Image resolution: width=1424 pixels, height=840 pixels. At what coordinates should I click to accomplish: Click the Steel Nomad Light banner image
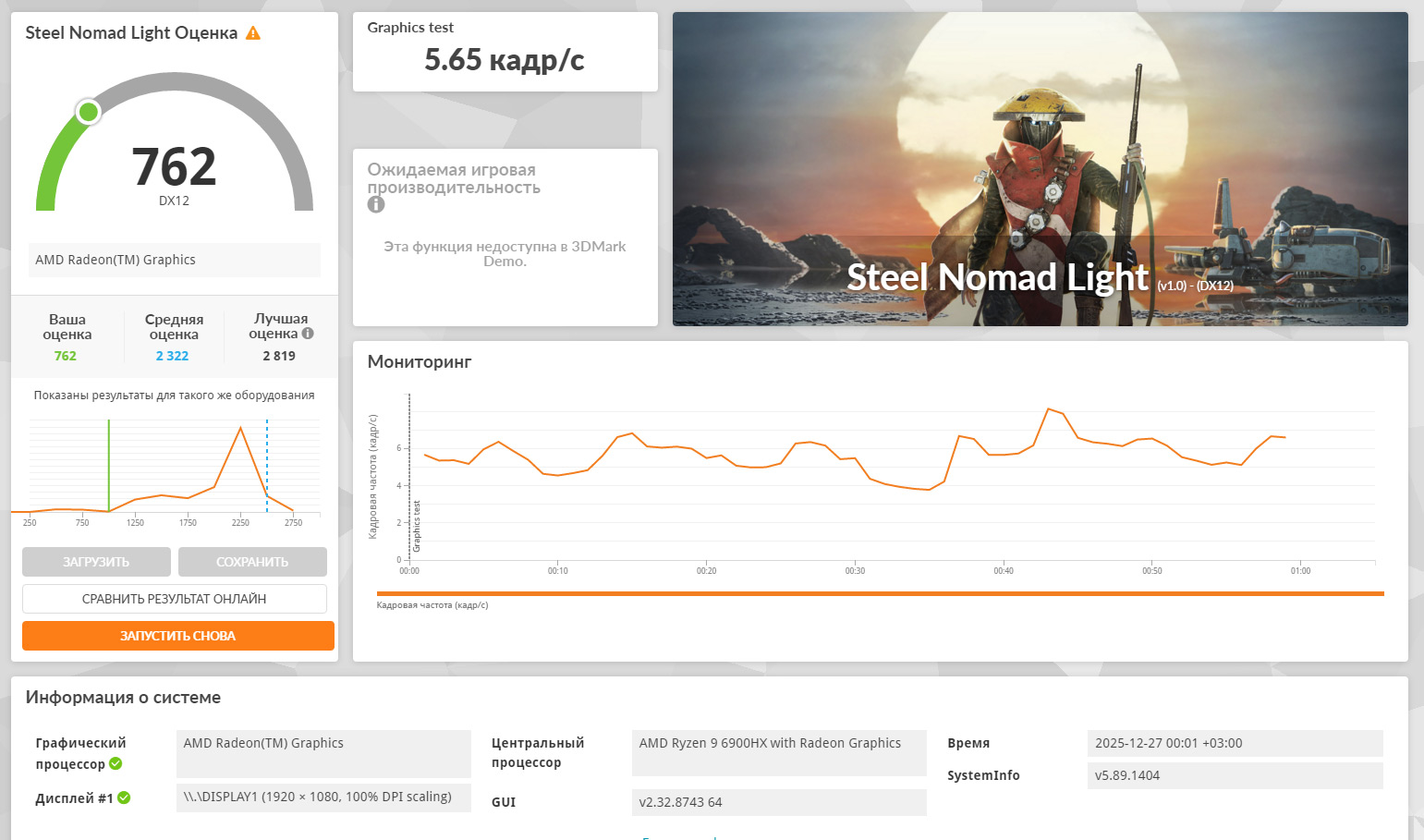(1040, 169)
